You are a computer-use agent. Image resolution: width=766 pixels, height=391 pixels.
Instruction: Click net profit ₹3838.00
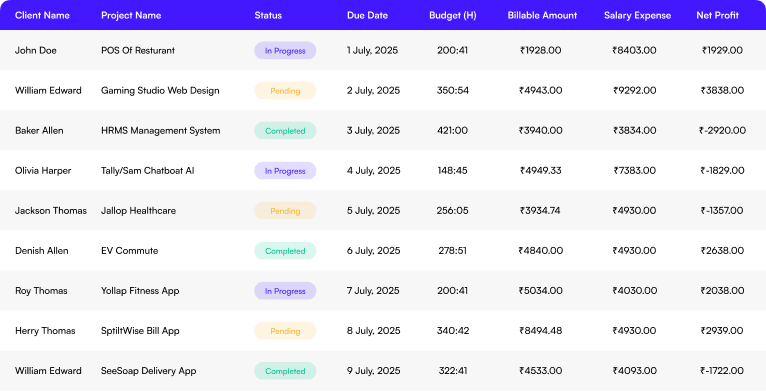click(x=723, y=90)
